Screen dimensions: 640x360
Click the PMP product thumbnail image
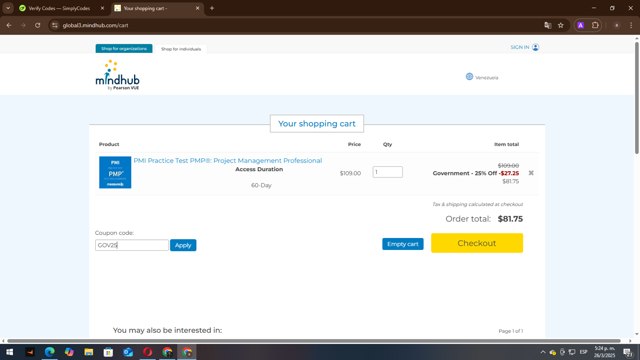(115, 172)
